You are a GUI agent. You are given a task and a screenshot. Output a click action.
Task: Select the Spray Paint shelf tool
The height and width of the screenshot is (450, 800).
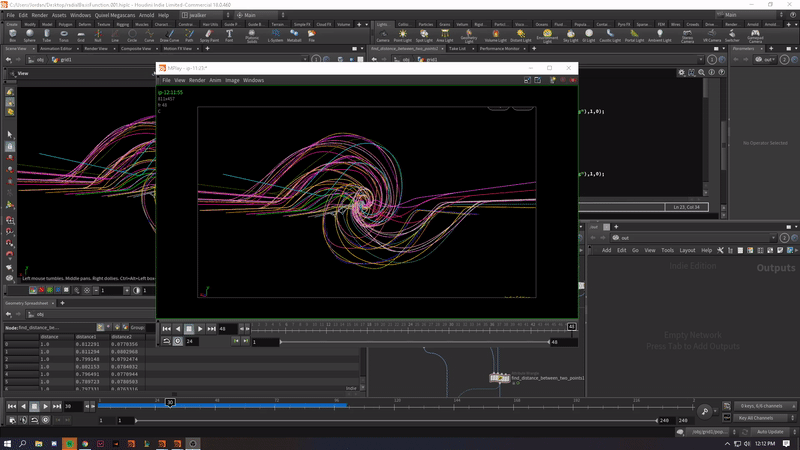(x=208, y=35)
